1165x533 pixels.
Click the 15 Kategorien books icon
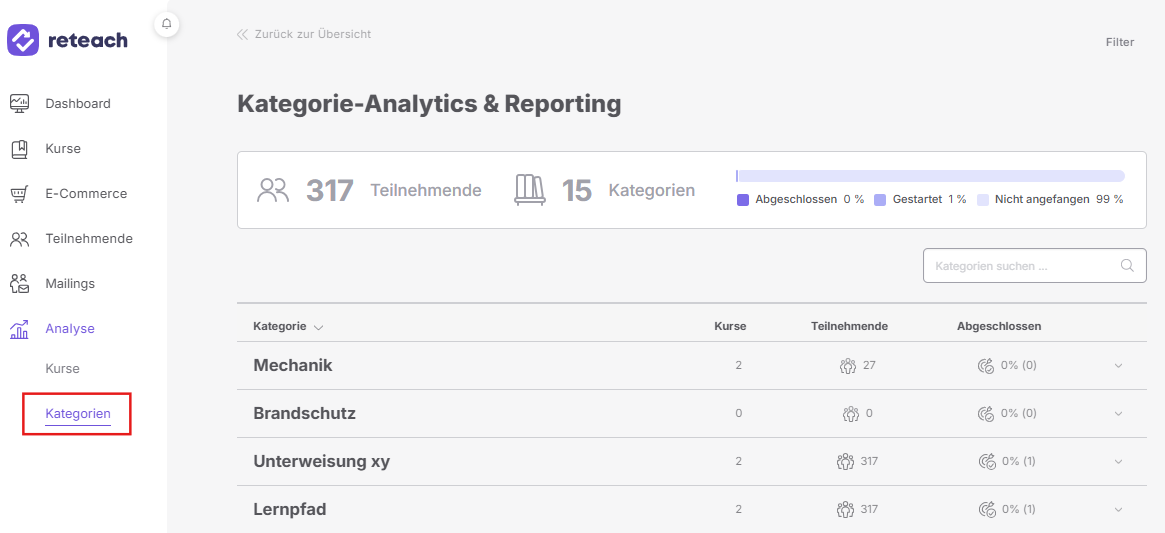529,190
